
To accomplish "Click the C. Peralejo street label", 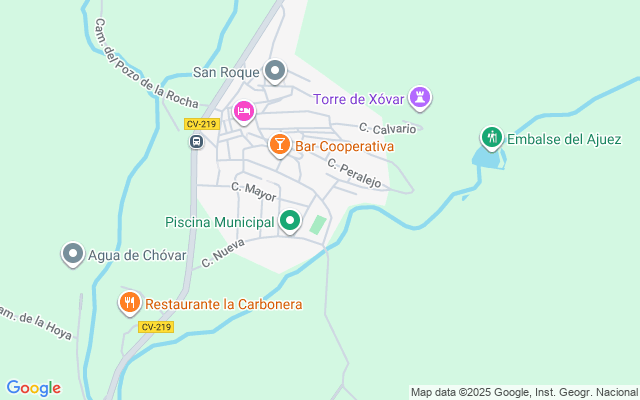I will (354, 173).
